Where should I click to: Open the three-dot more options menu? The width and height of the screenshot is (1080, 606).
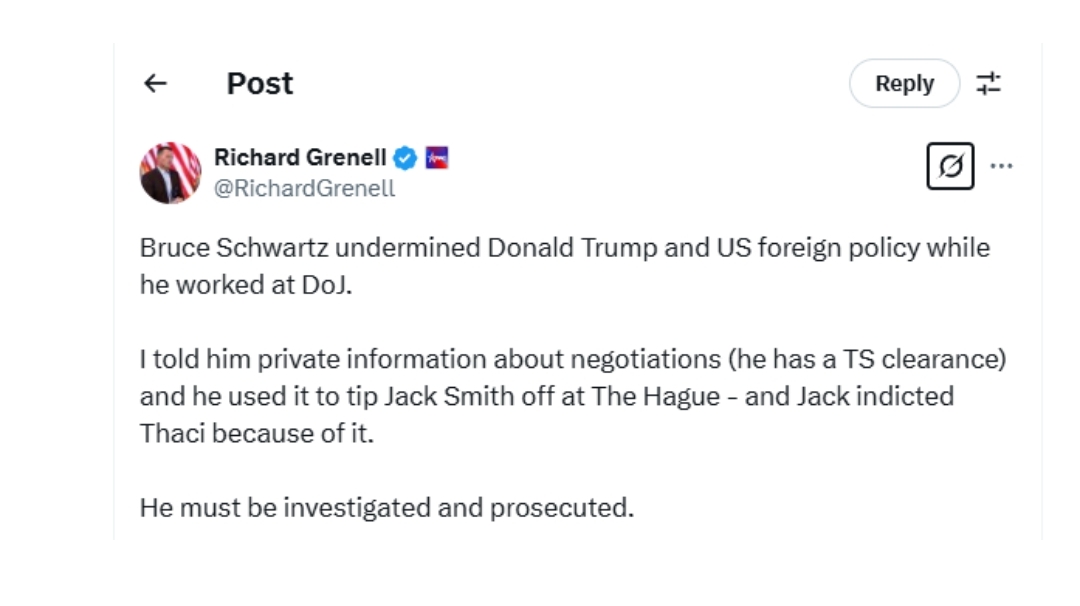1001,166
